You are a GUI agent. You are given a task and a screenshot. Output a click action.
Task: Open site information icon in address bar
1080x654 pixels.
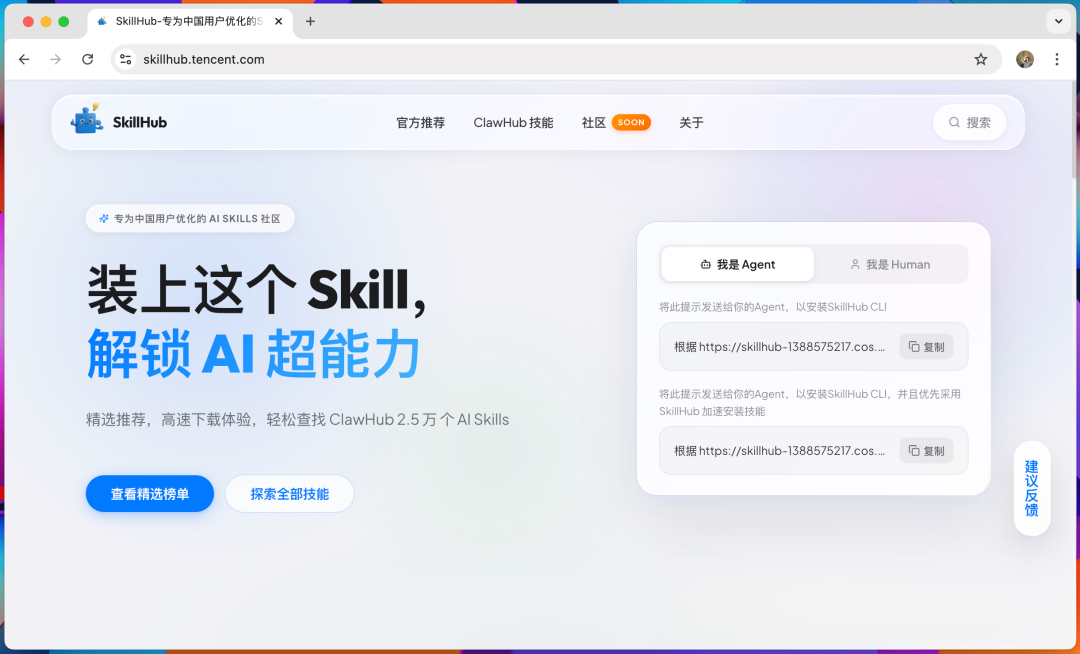(125, 59)
